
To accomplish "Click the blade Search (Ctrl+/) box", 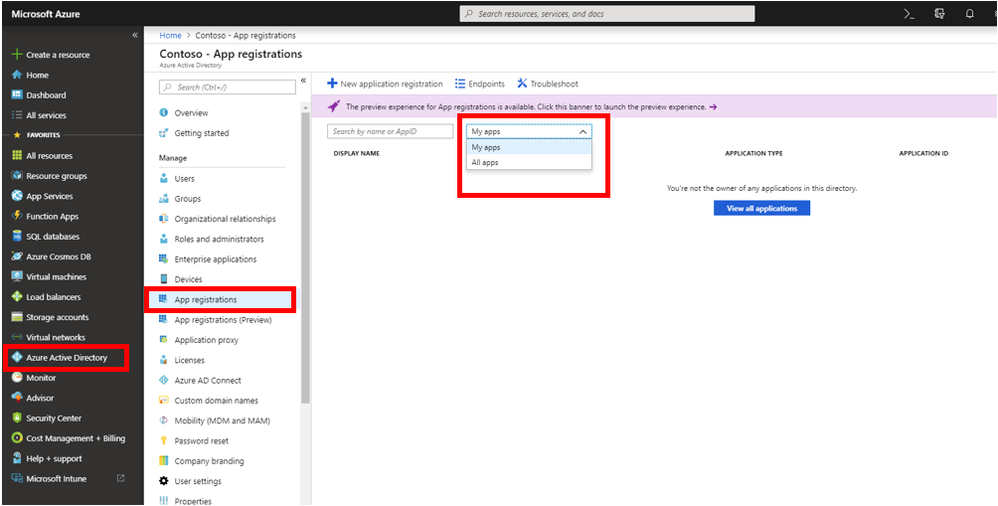I will 227,87.
